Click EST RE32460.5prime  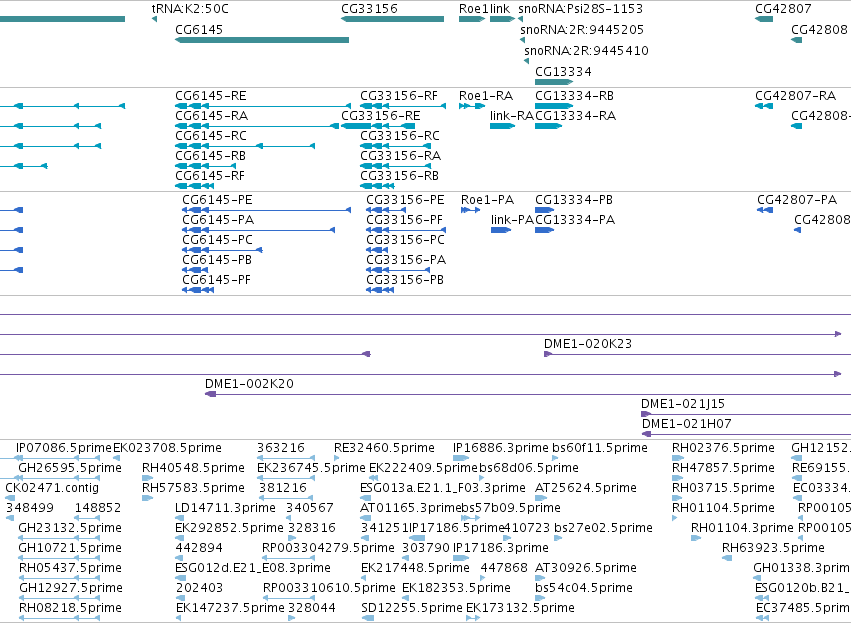pyautogui.click(x=384, y=448)
